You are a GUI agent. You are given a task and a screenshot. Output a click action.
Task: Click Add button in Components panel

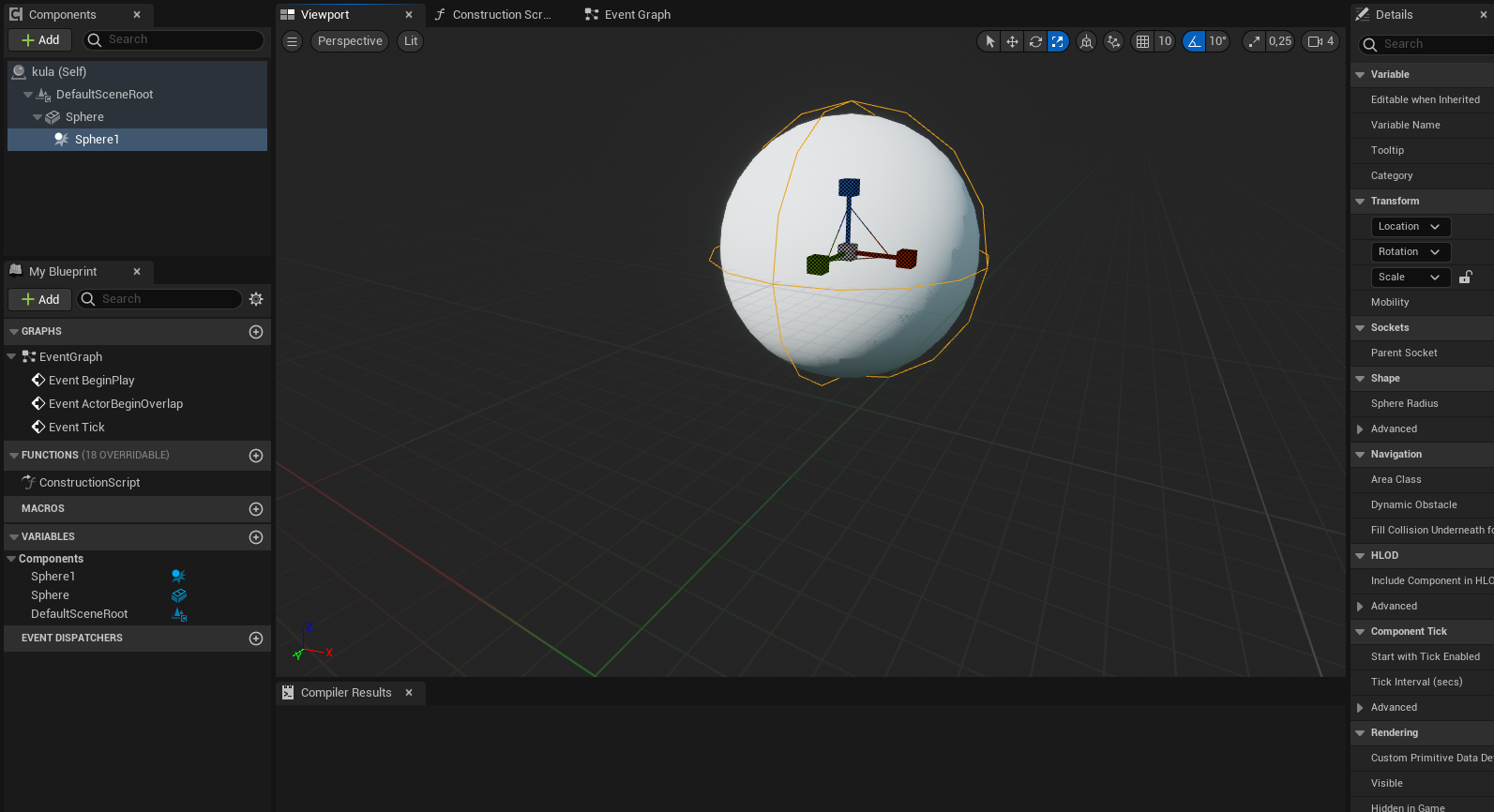point(40,39)
